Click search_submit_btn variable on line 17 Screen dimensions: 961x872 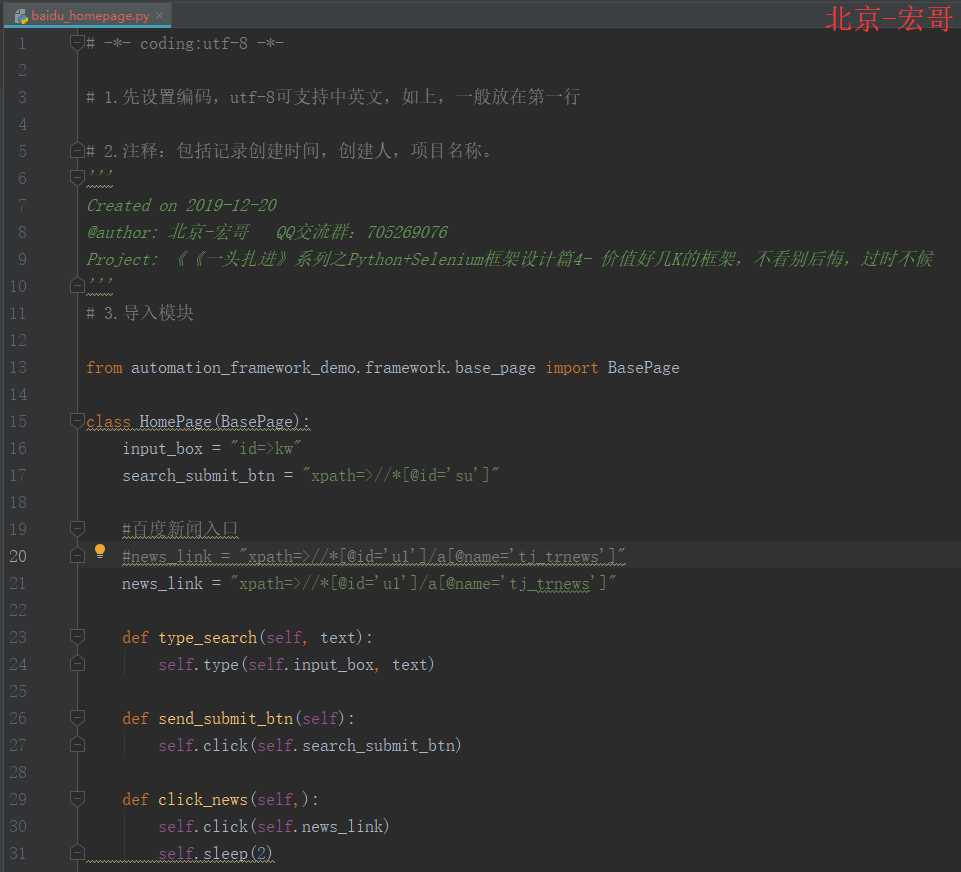coord(198,476)
